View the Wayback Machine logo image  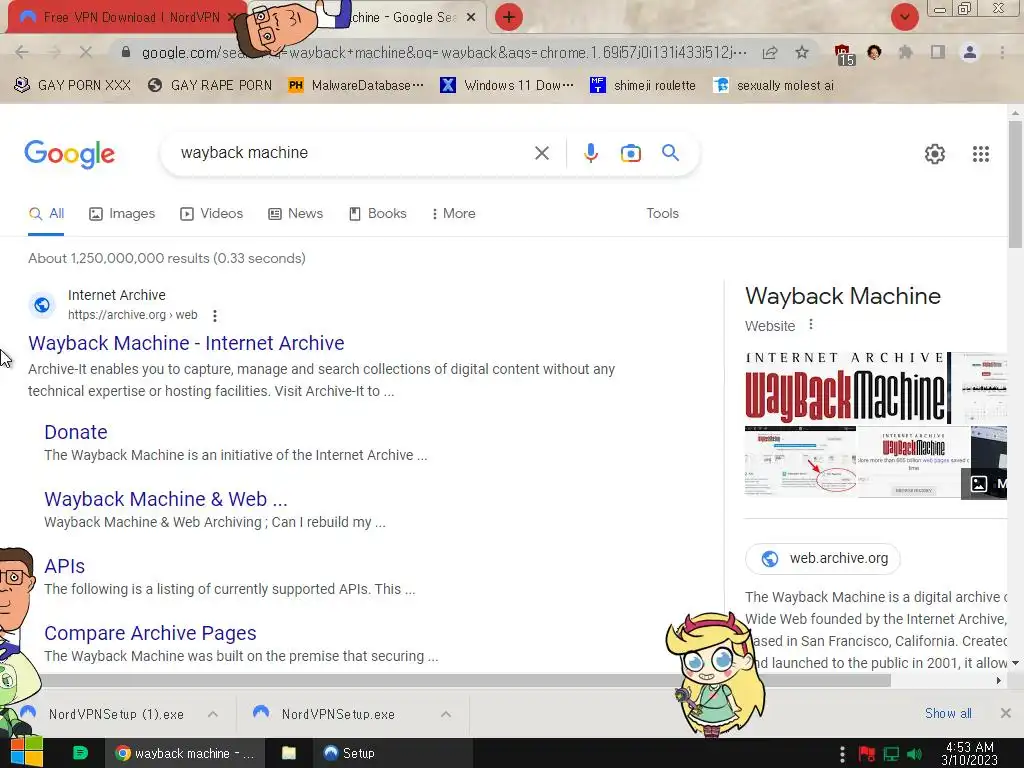click(847, 389)
